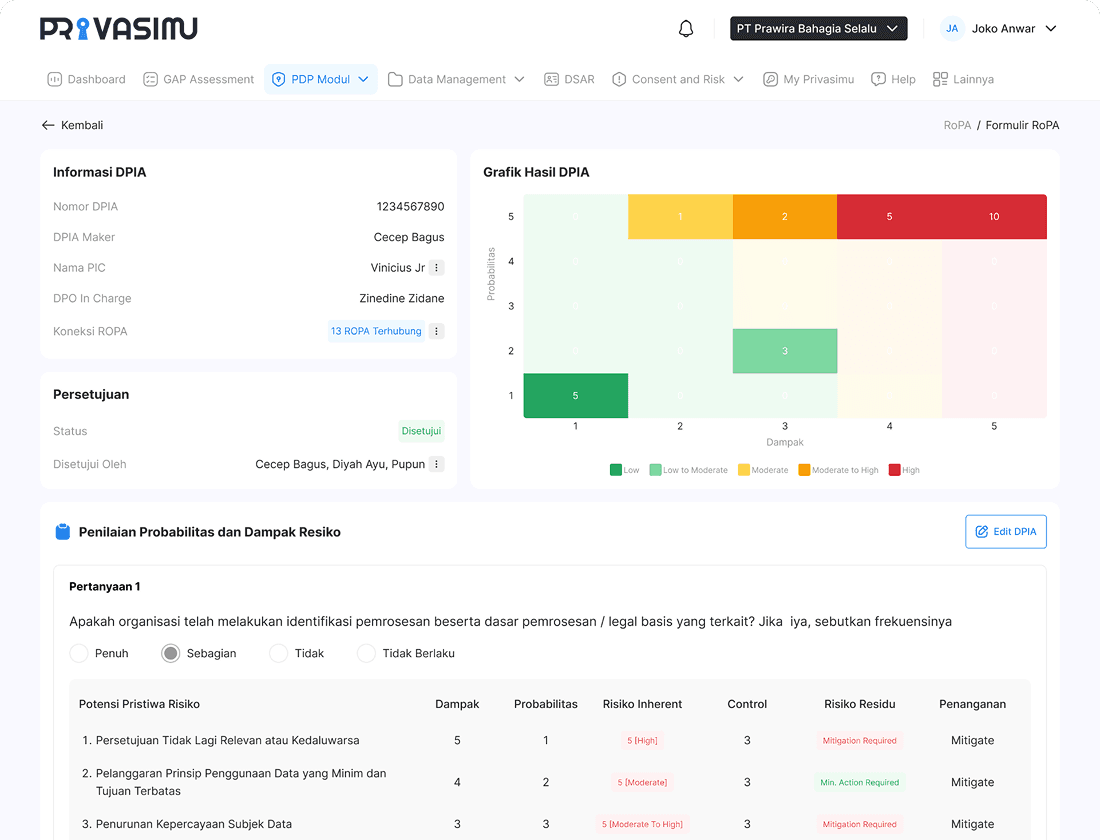Select the GAP Assessment icon

click(x=152, y=78)
